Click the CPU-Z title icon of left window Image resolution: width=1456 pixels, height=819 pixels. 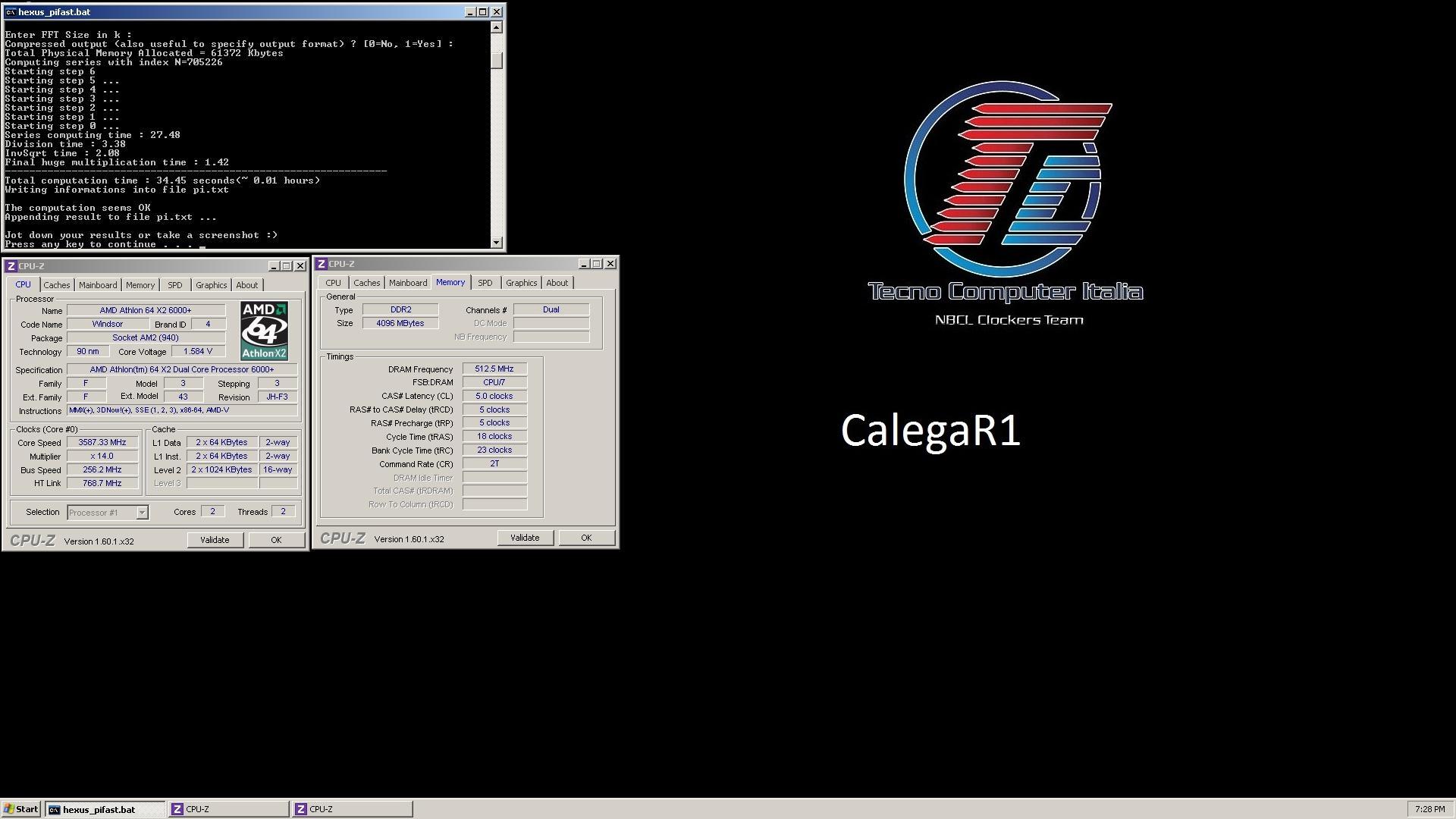11,266
